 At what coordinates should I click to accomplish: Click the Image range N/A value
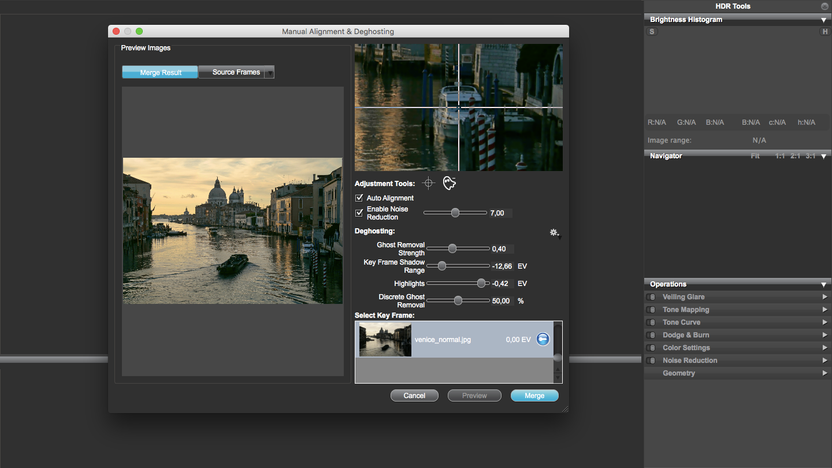tap(759, 141)
